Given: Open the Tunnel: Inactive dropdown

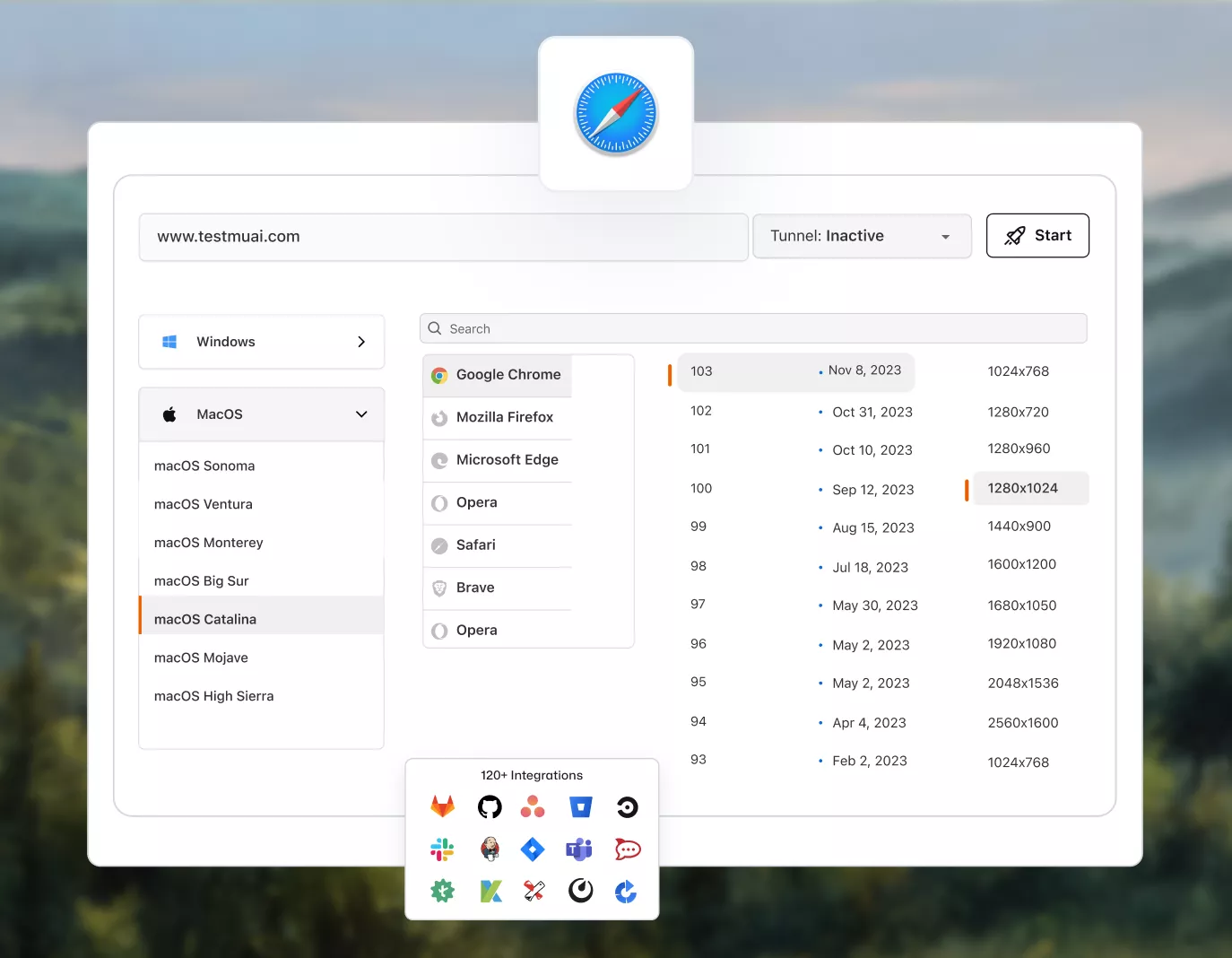Looking at the screenshot, I should coord(862,236).
